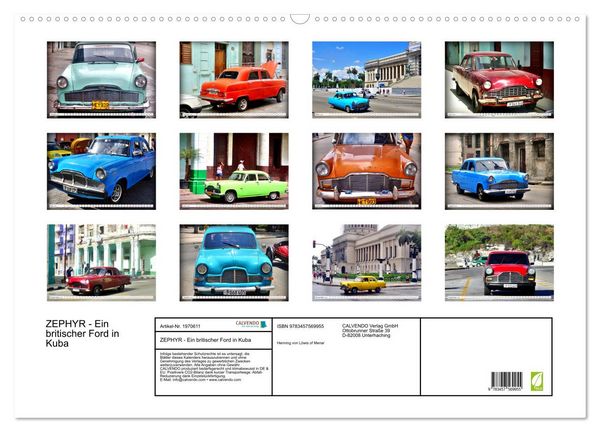The width and height of the screenshot is (600, 432).
Task: Open the mint green Zephyr front-view photo
Action: 101,80
